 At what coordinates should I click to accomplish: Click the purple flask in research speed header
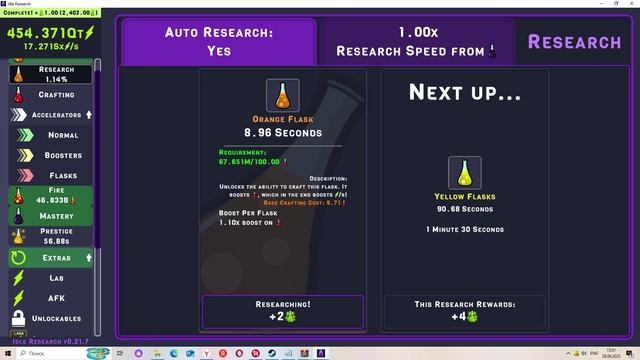tap(493, 51)
